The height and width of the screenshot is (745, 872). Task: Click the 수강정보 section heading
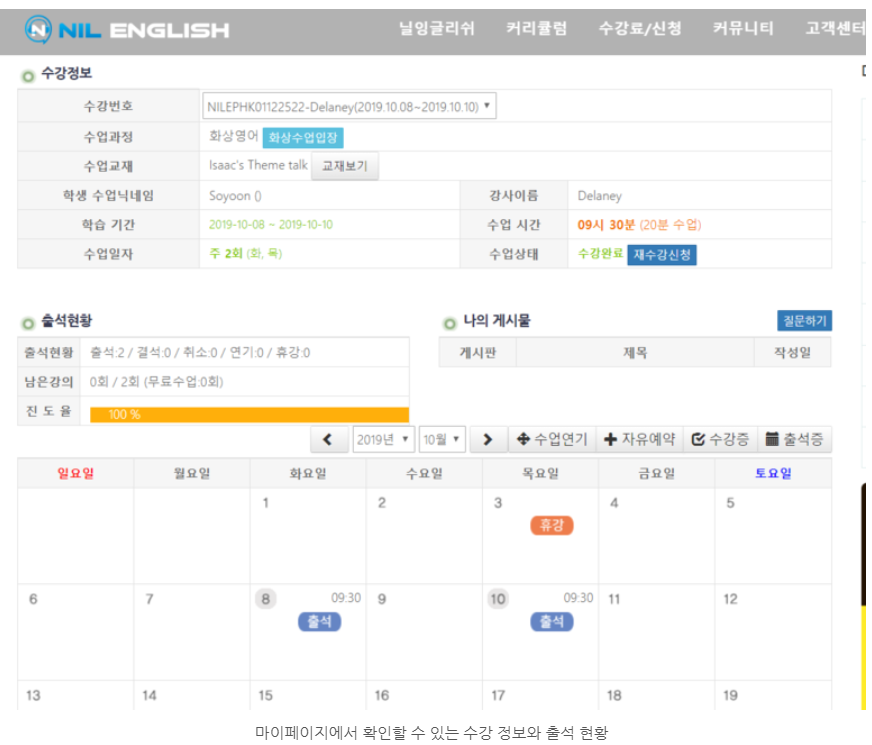67,73
